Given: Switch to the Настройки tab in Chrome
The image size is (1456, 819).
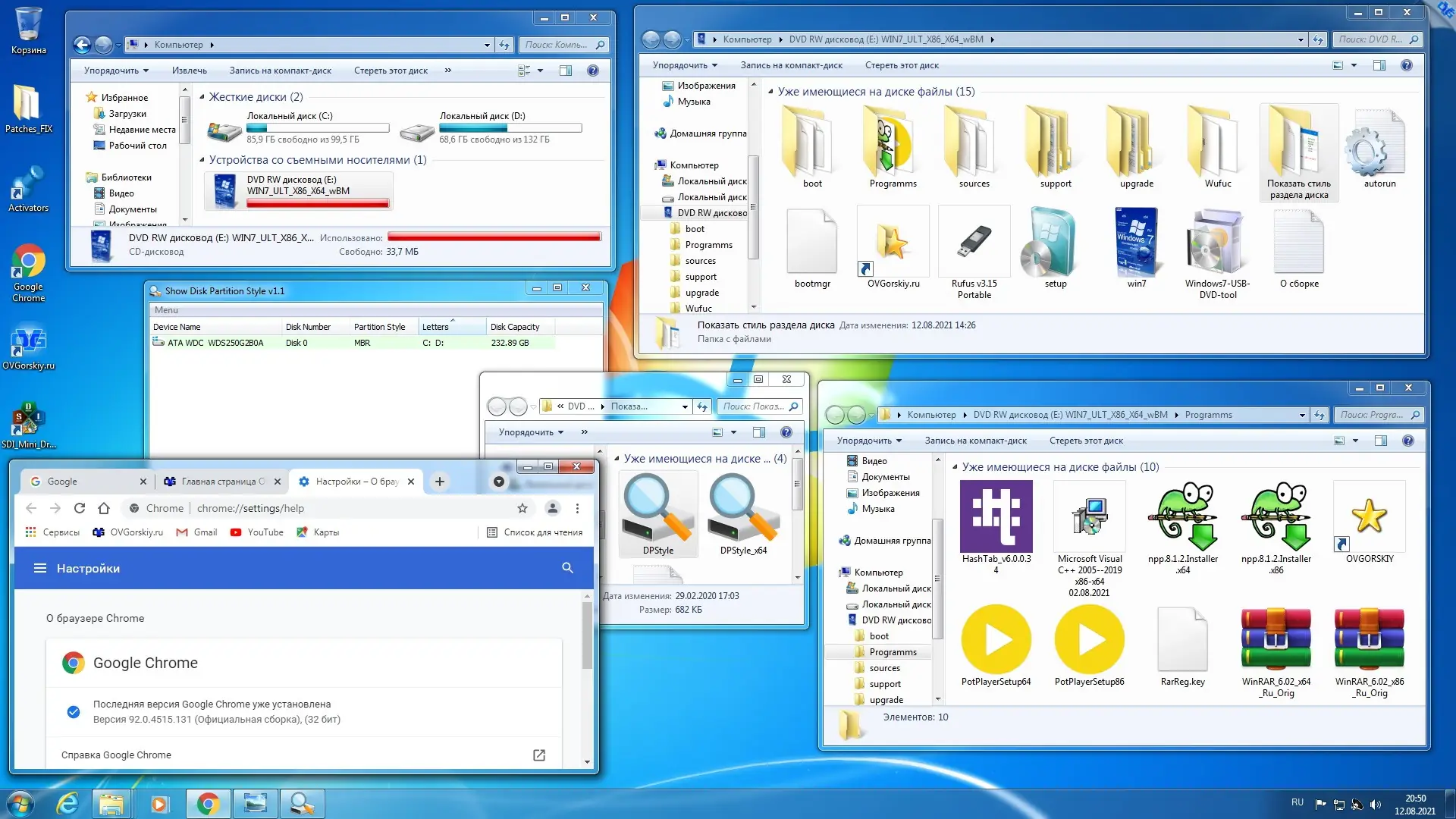Looking at the screenshot, I should pos(349,481).
